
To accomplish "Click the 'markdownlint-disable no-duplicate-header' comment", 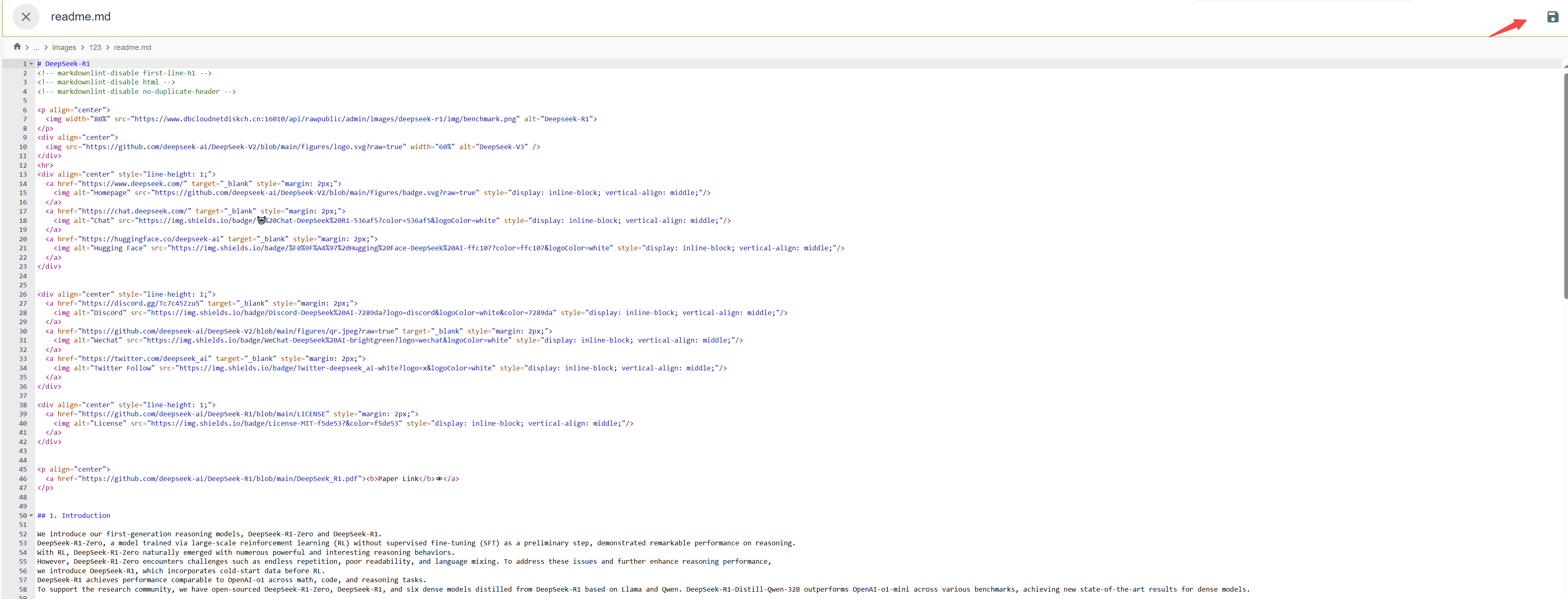I will (137, 92).
